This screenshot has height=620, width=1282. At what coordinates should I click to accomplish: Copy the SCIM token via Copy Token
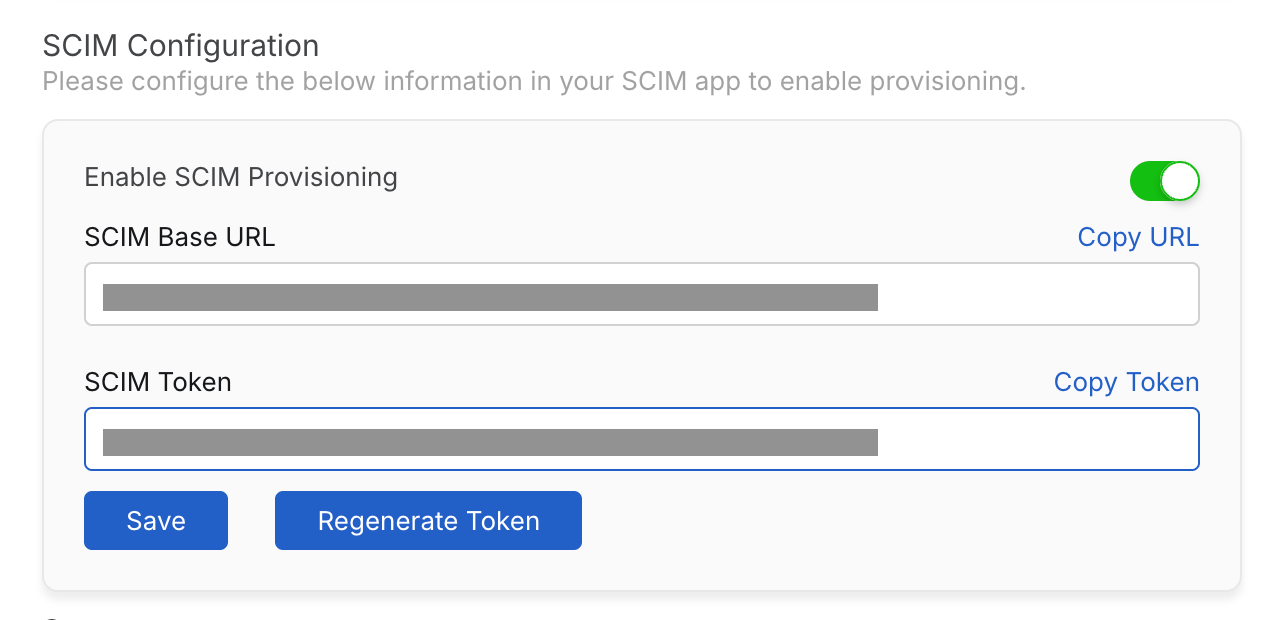click(1126, 382)
